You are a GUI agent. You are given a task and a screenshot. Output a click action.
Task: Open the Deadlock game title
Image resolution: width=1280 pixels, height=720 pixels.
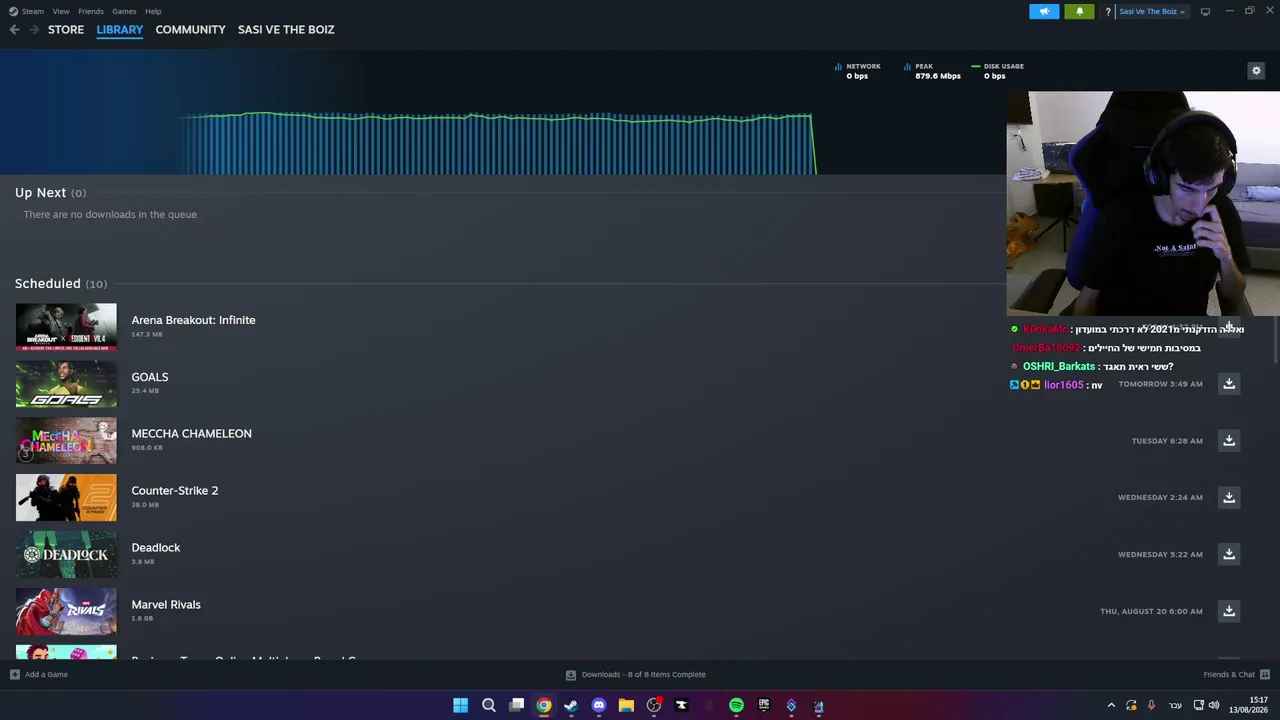(x=156, y=548)
